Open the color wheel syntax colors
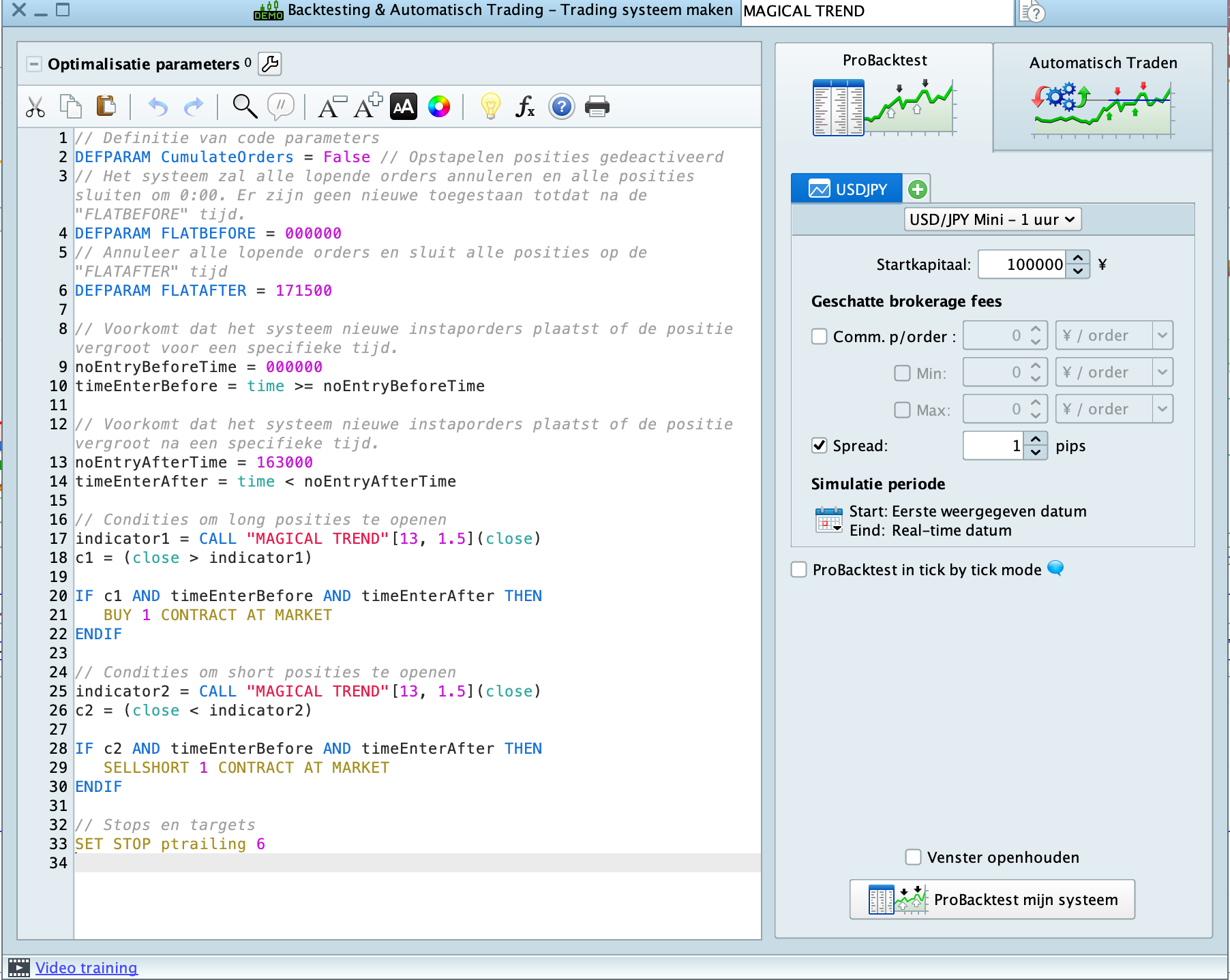Viewport: 1230px width, 980px height. click(x=438, y=106)
